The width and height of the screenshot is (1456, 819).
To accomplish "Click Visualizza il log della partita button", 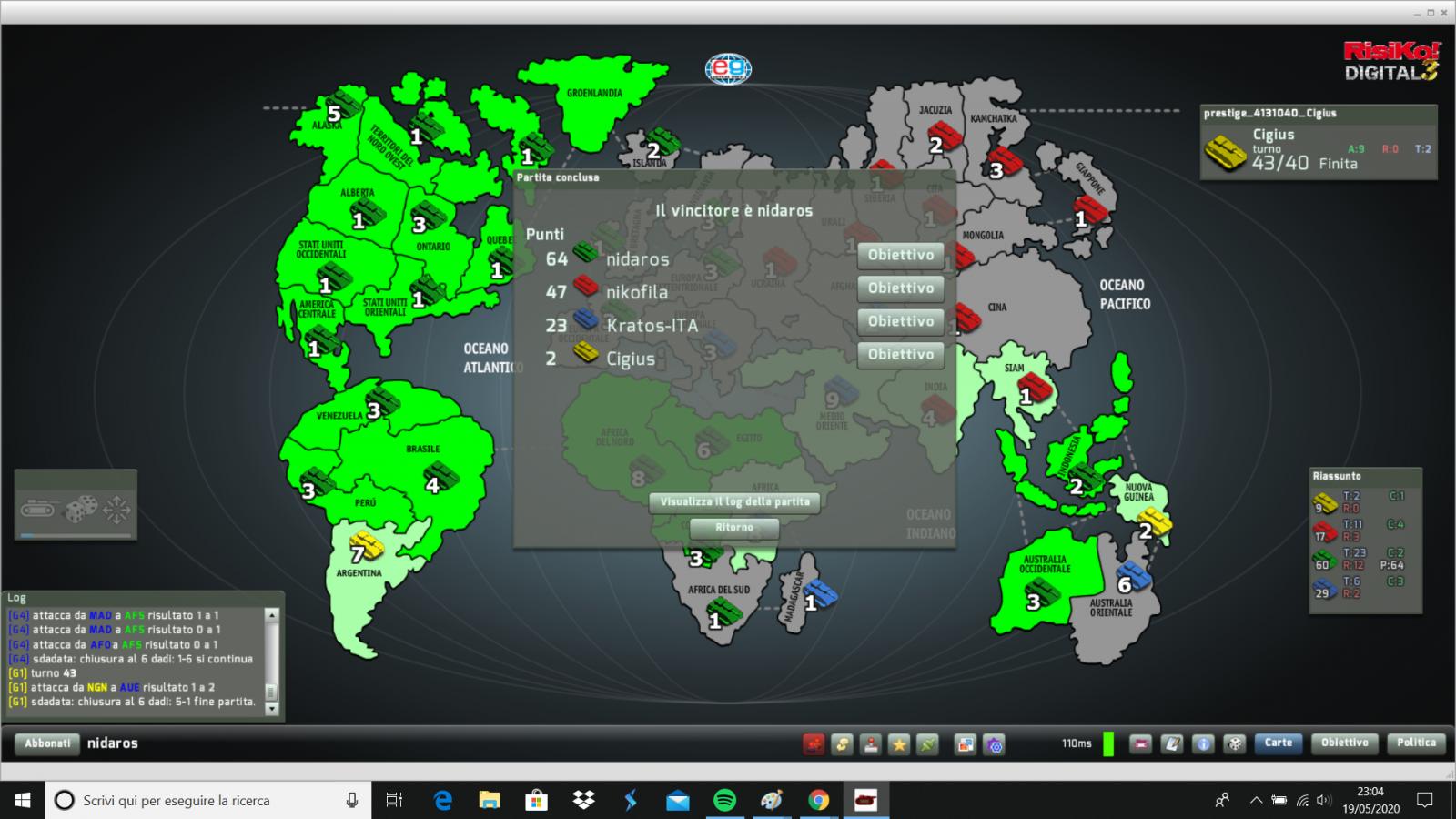I will pyautogui.click(x=735, y=502).
